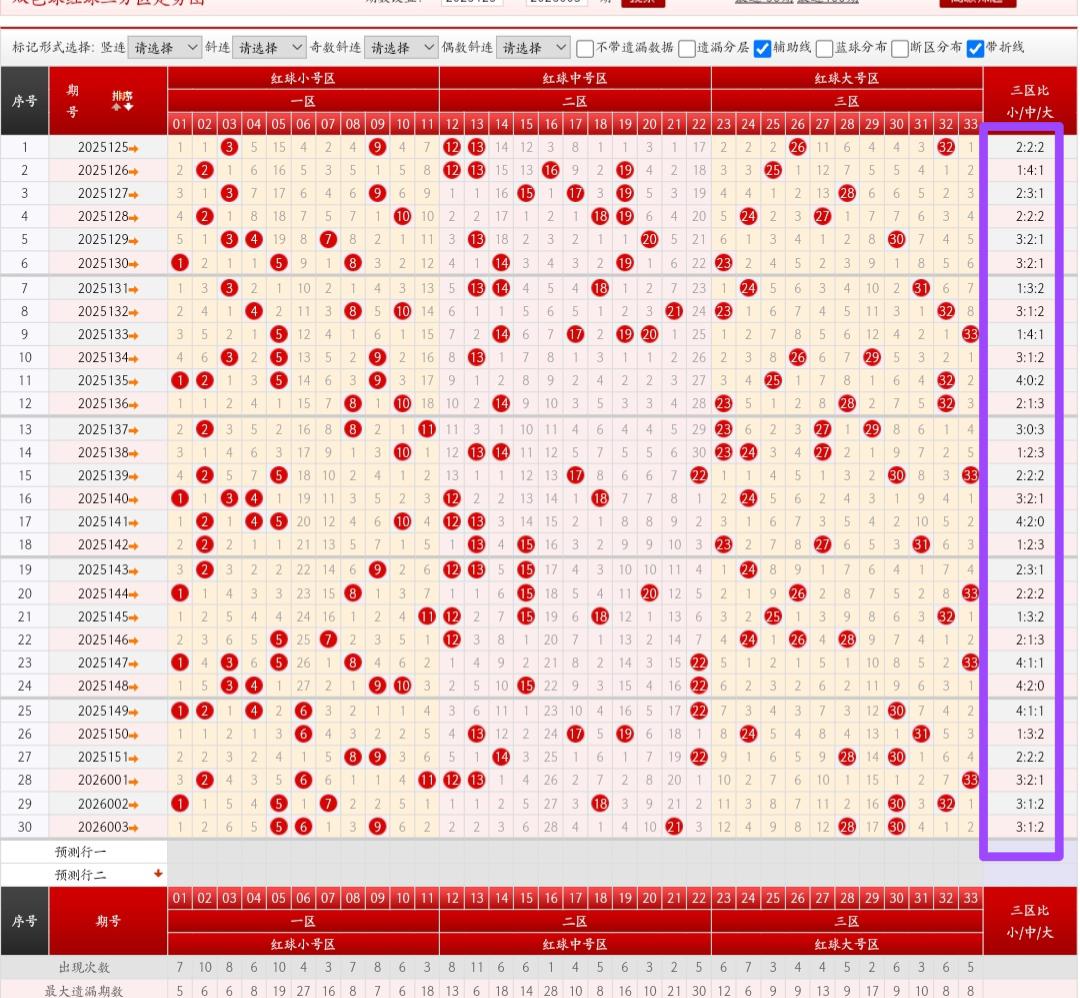Open the 竖连 dropdown
The height and width of the screenshot is (998, 1080).
[x=165, y=48]
